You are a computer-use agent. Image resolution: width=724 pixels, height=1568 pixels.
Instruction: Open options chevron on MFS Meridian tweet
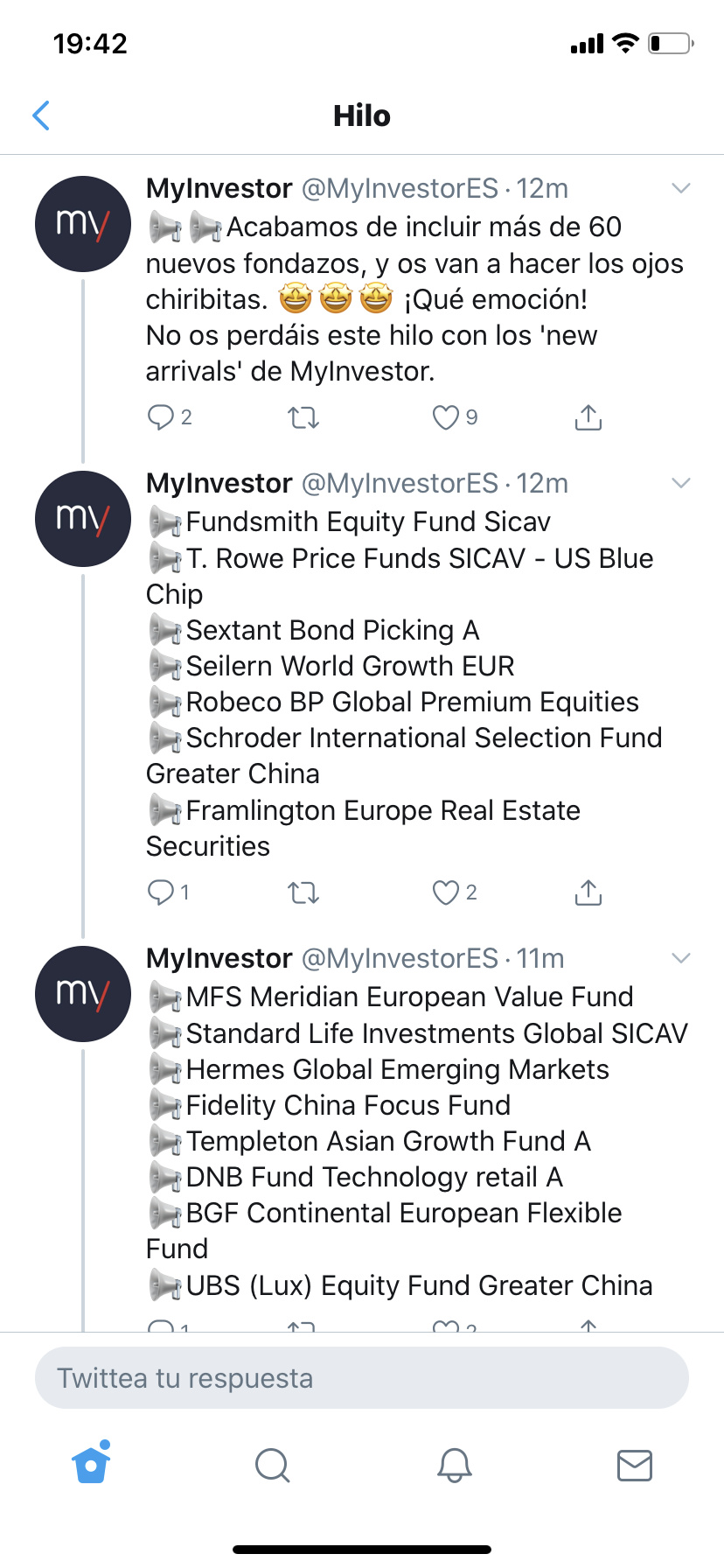tap(681, 958)
